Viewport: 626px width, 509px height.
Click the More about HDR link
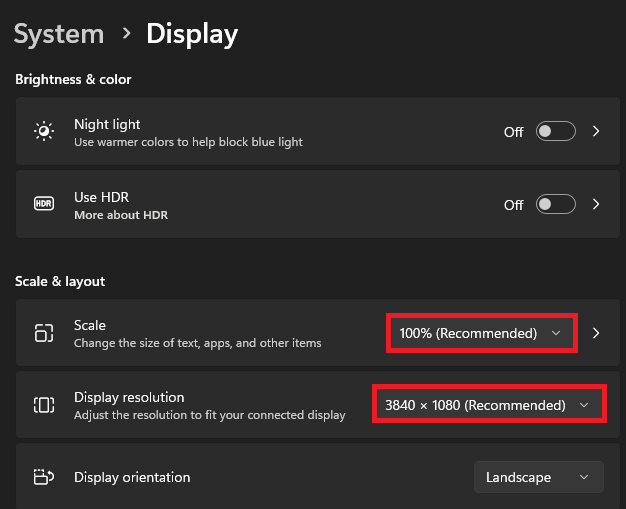(x=121, y=215)
